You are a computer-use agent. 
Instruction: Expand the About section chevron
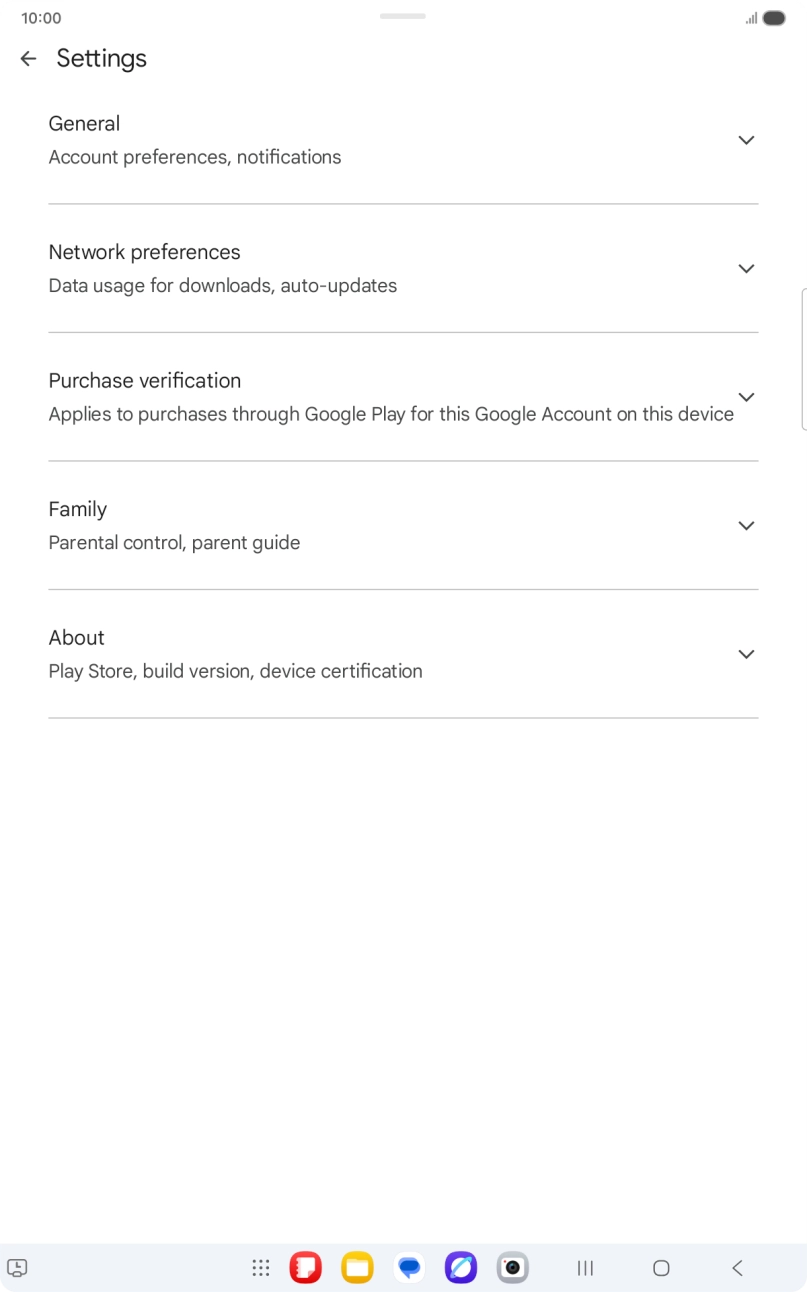(746, 654)
